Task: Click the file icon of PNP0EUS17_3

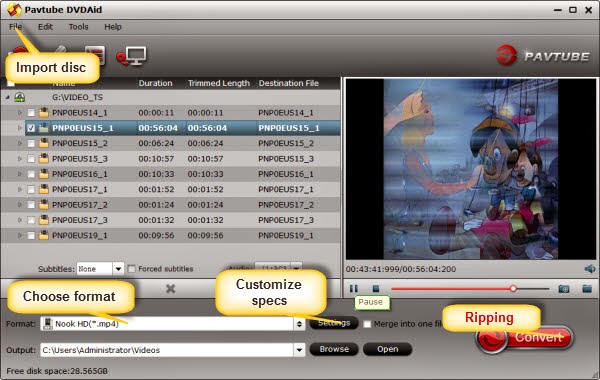Action: point(44,220)
